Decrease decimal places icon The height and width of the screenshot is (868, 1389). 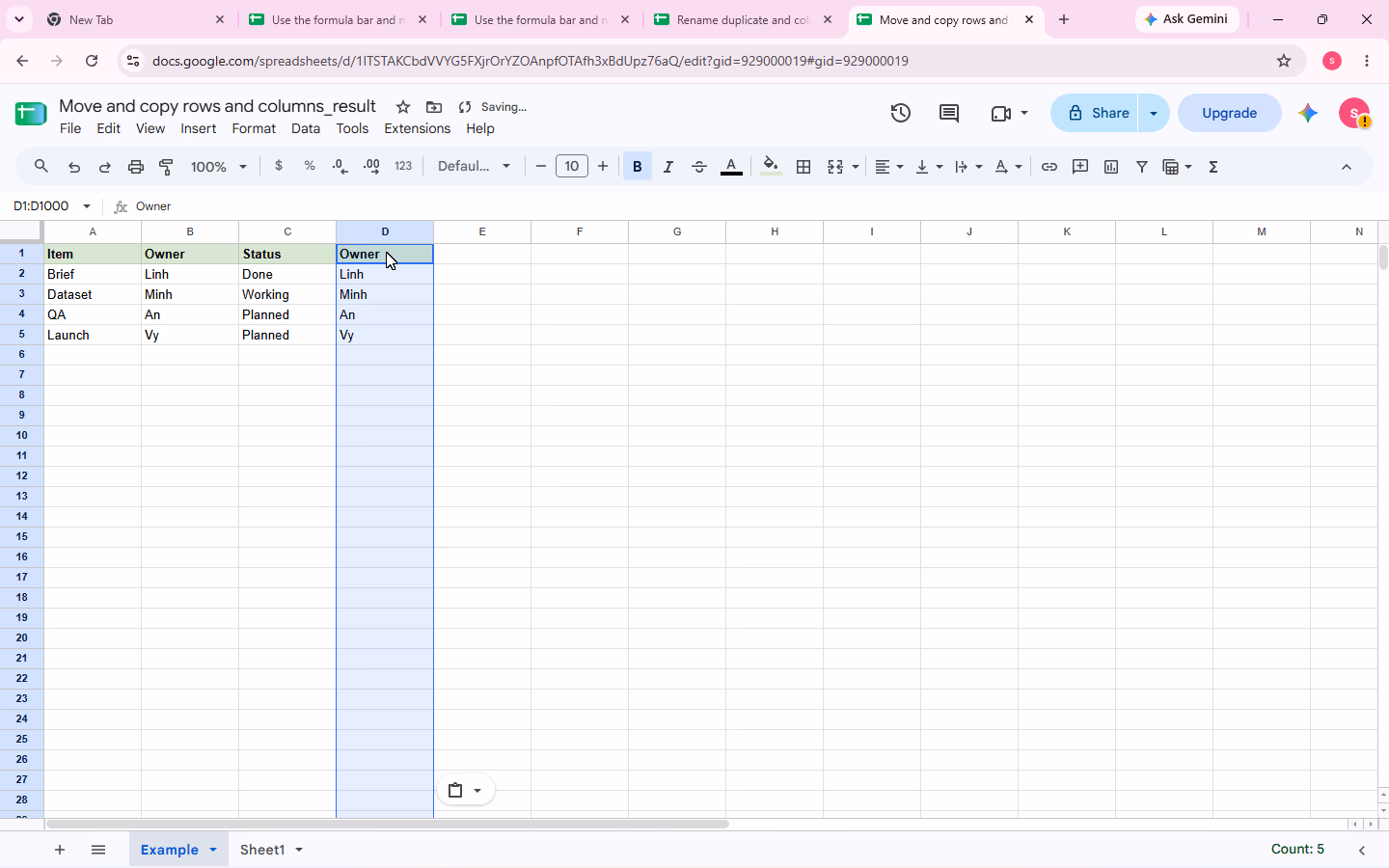[x=340, y=167]
